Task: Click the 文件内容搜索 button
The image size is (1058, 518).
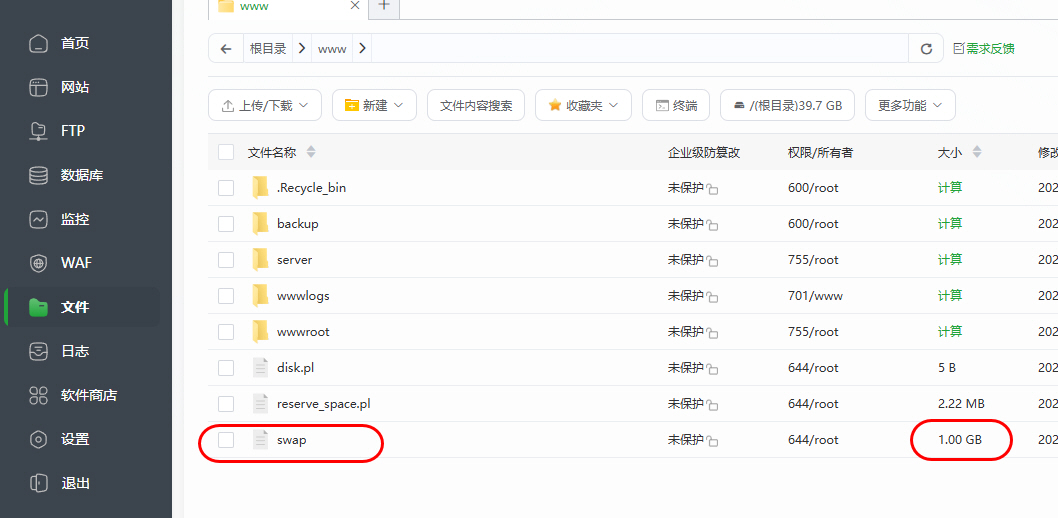Action: pyautogui.click(x=476, y=105)
